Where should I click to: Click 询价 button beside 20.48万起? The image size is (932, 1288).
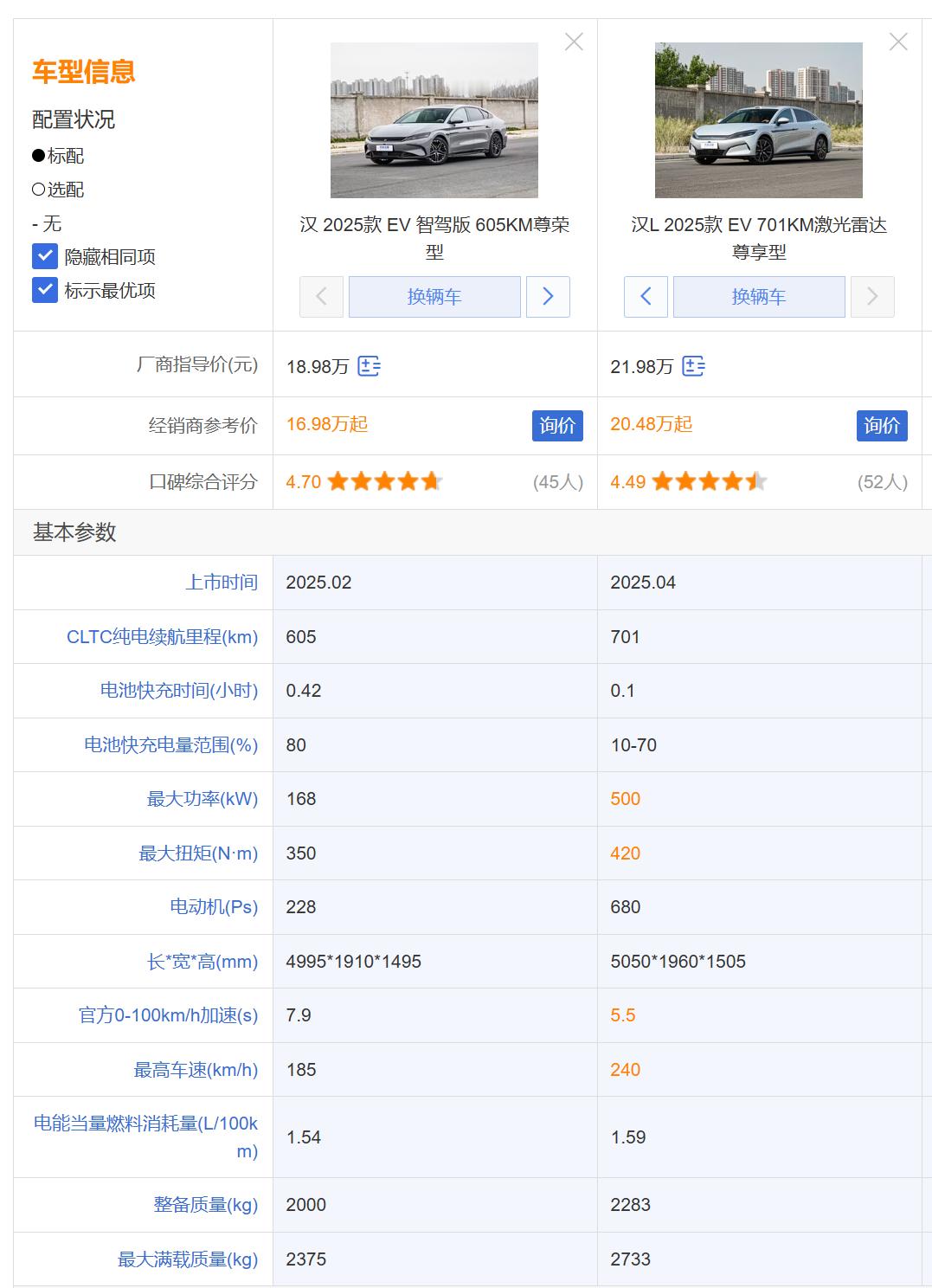coord(882,425)
